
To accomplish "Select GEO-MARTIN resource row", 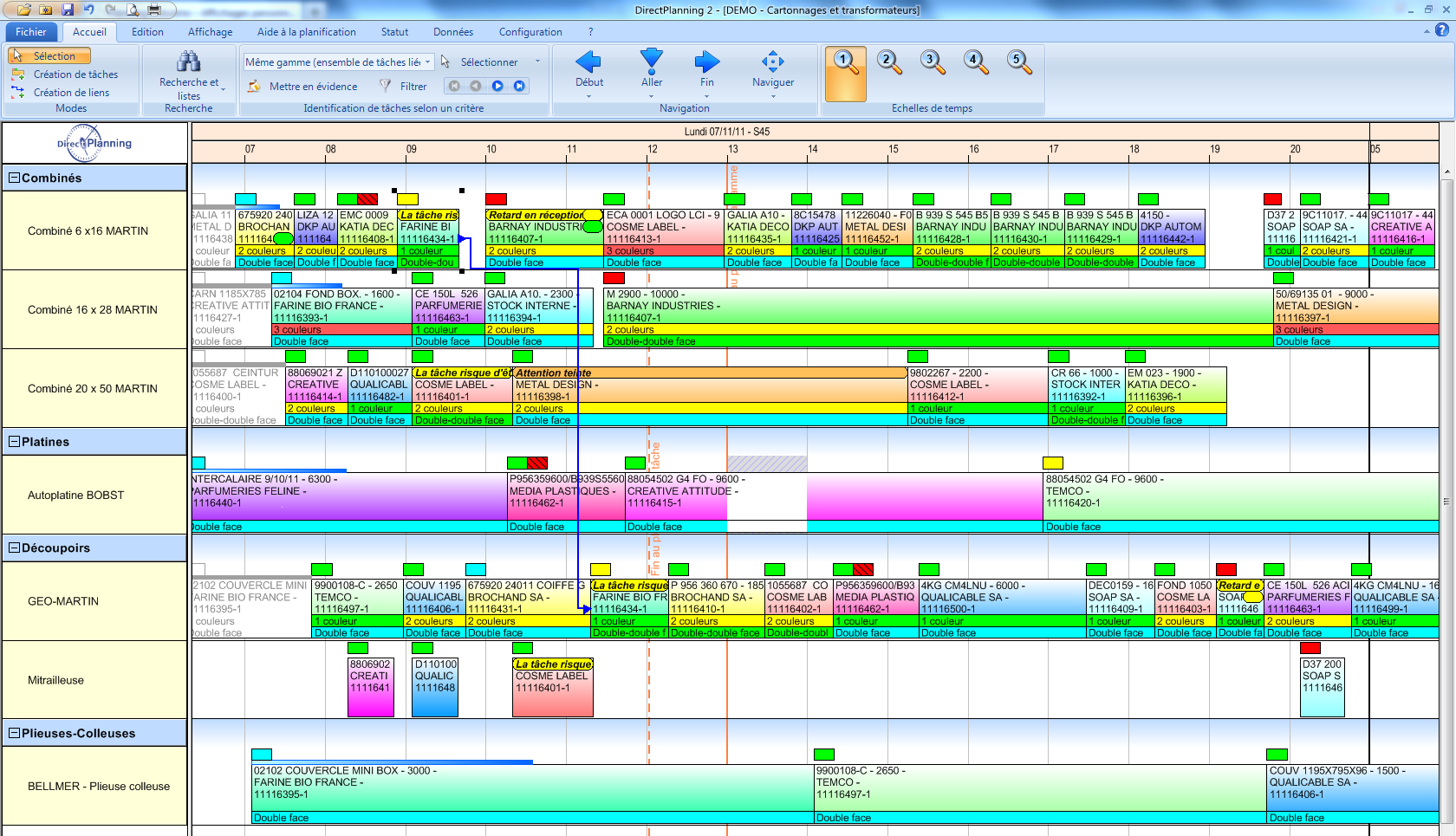I will (94, 601).
